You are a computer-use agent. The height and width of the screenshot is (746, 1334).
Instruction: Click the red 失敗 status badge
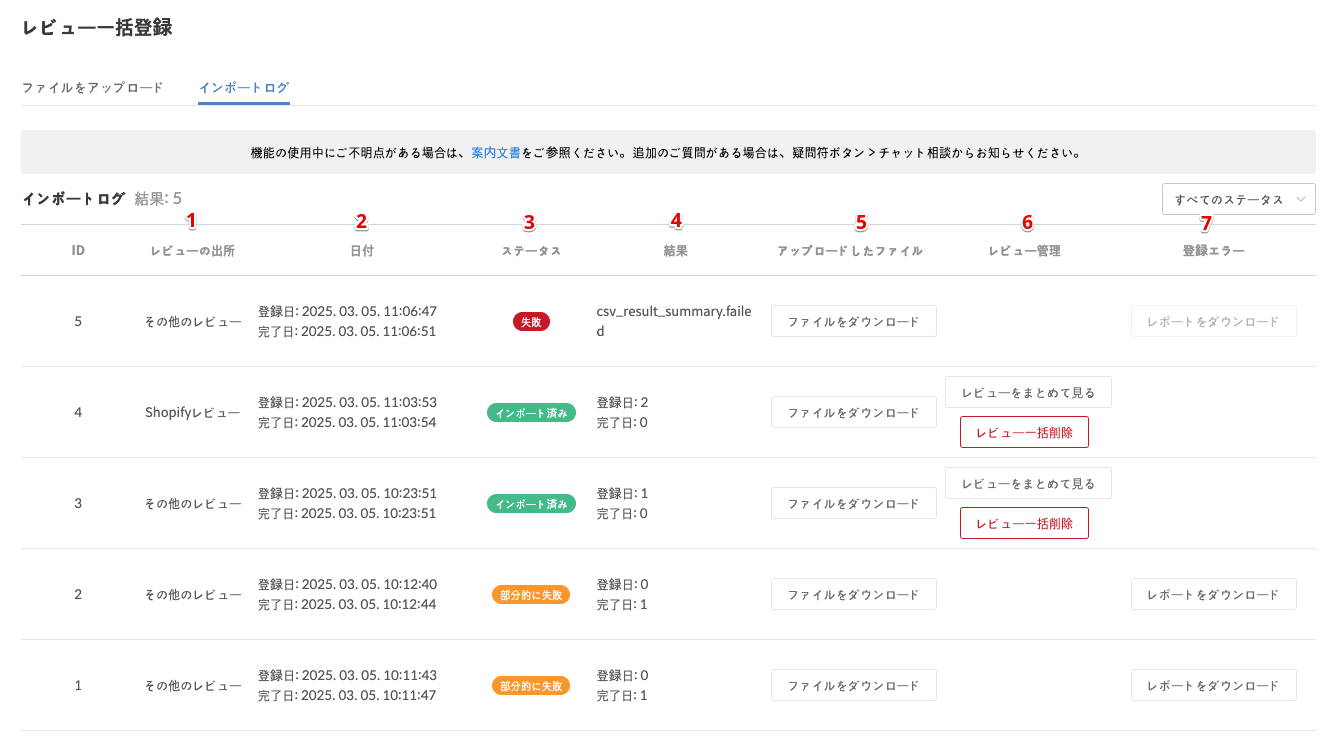(x=530, y=322)
